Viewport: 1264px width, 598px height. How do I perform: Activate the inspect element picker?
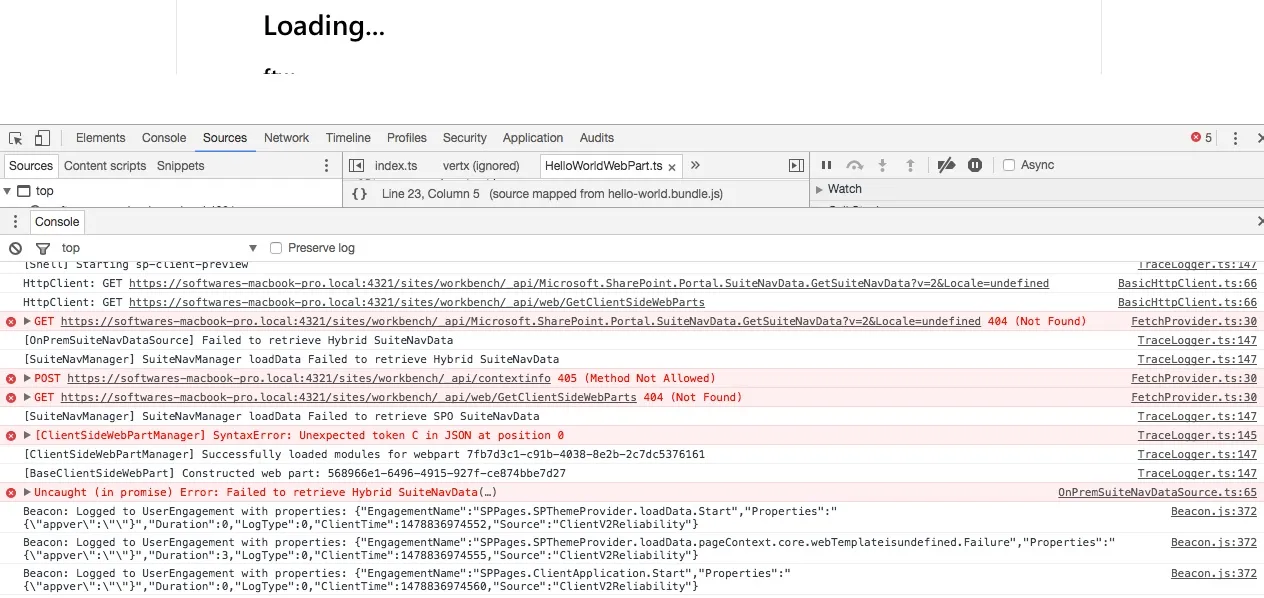click(16, 138)
